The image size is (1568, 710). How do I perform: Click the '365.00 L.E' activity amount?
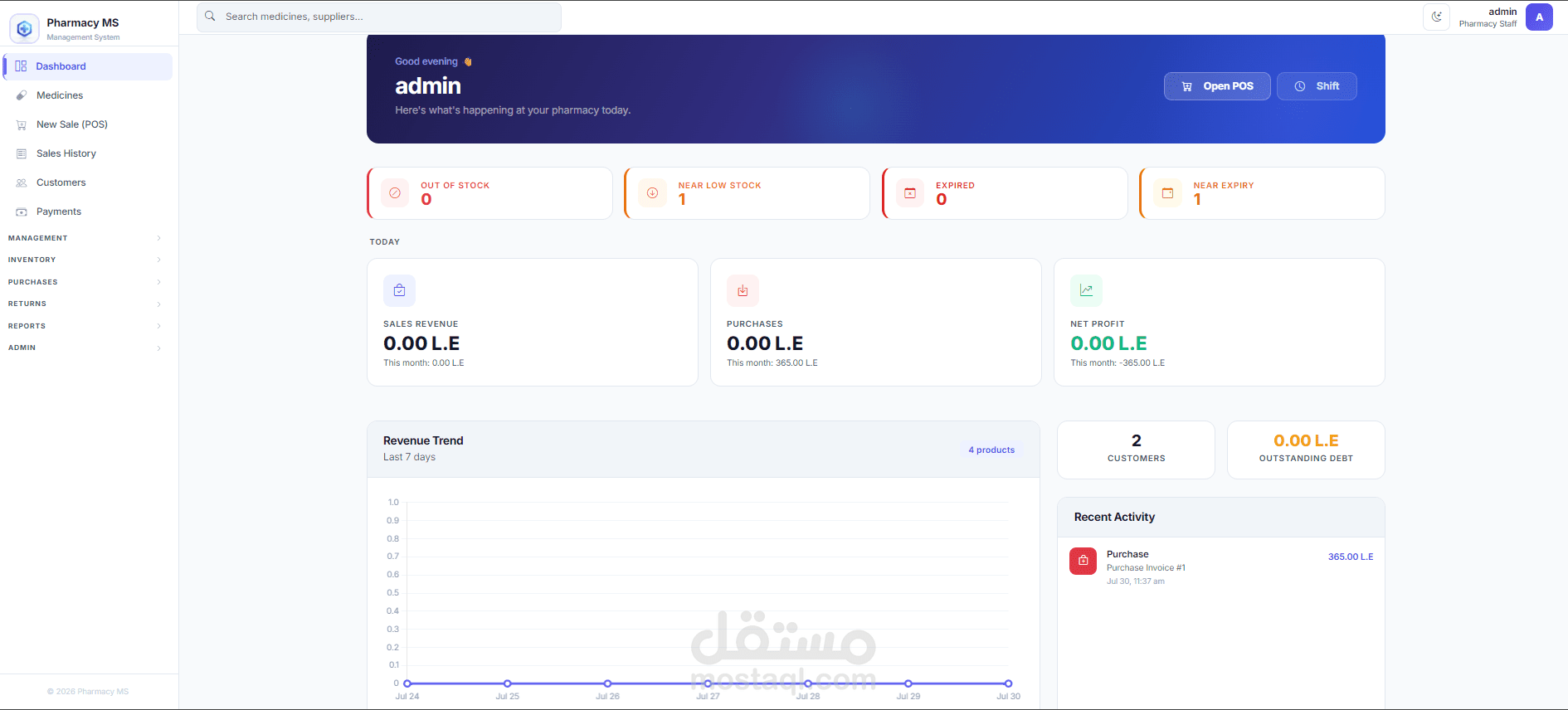tap(1351, 557)
